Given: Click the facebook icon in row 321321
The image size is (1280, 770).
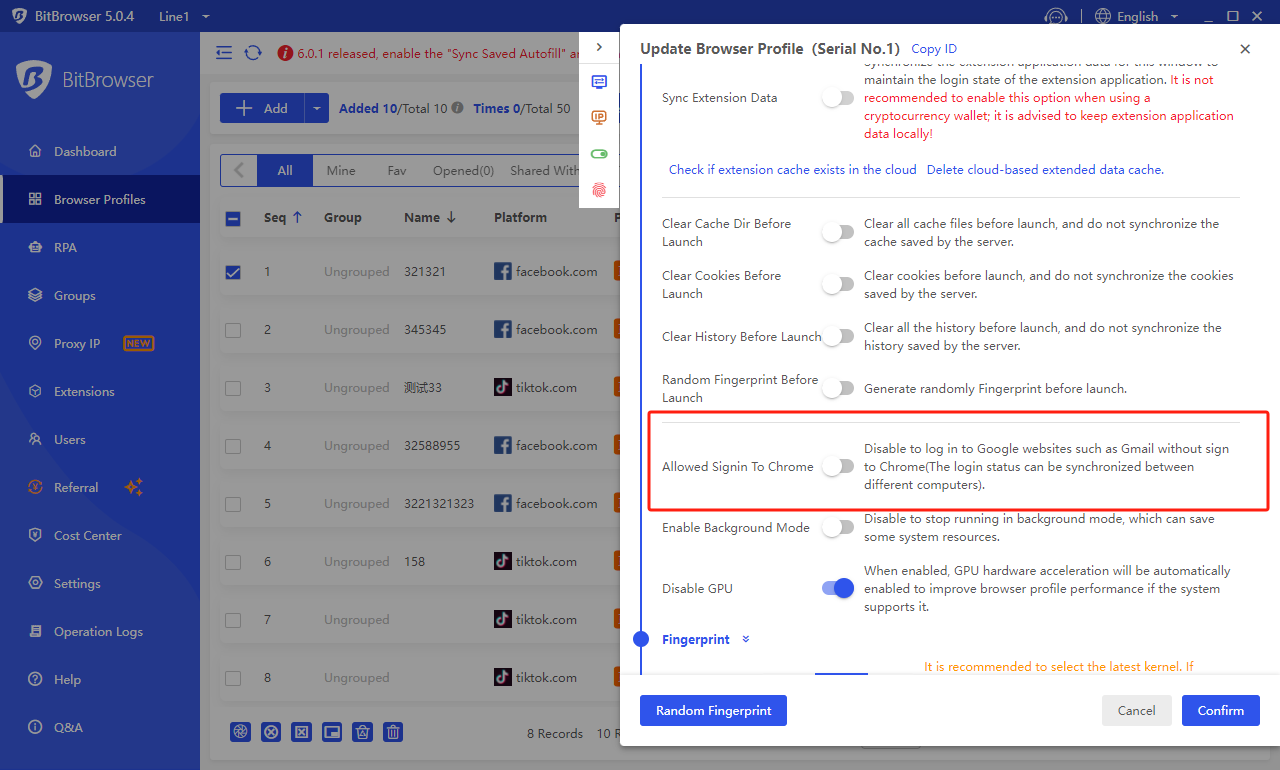Looking at the screenshot, I should (x=503, y=271).
